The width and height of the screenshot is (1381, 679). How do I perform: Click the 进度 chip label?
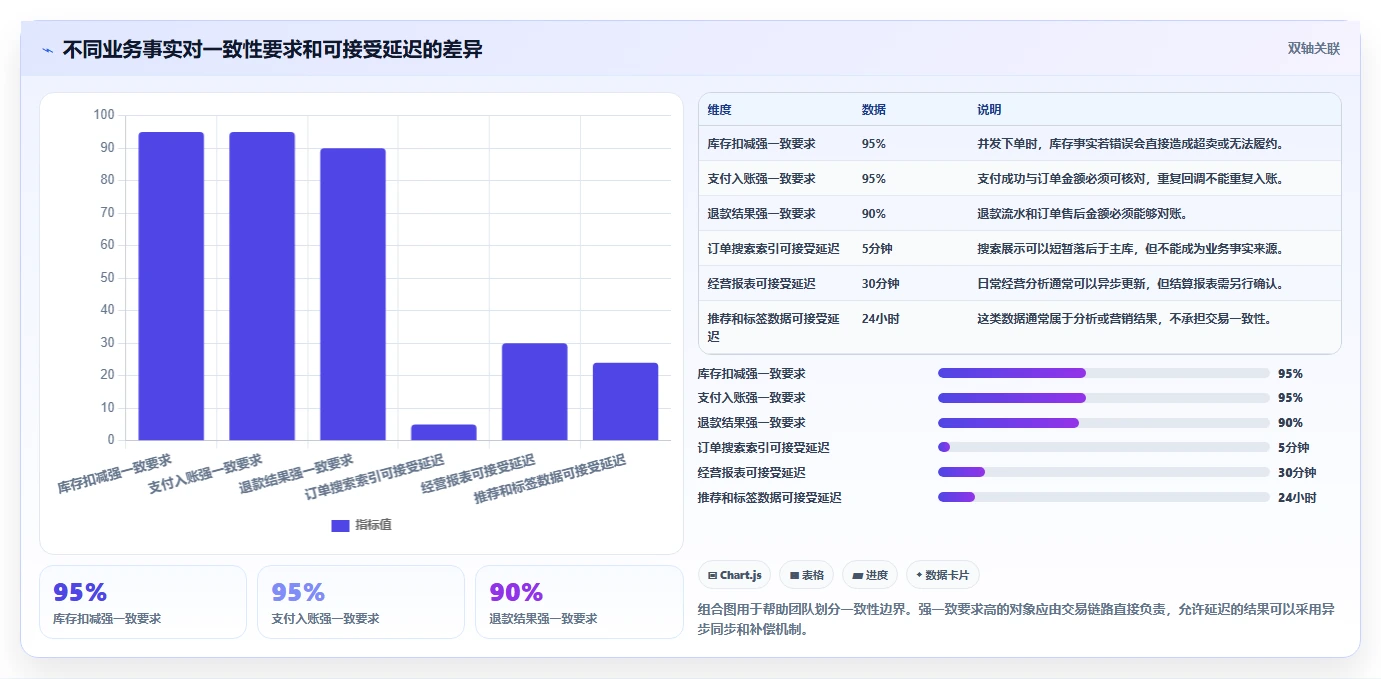(x=876, y=575)
